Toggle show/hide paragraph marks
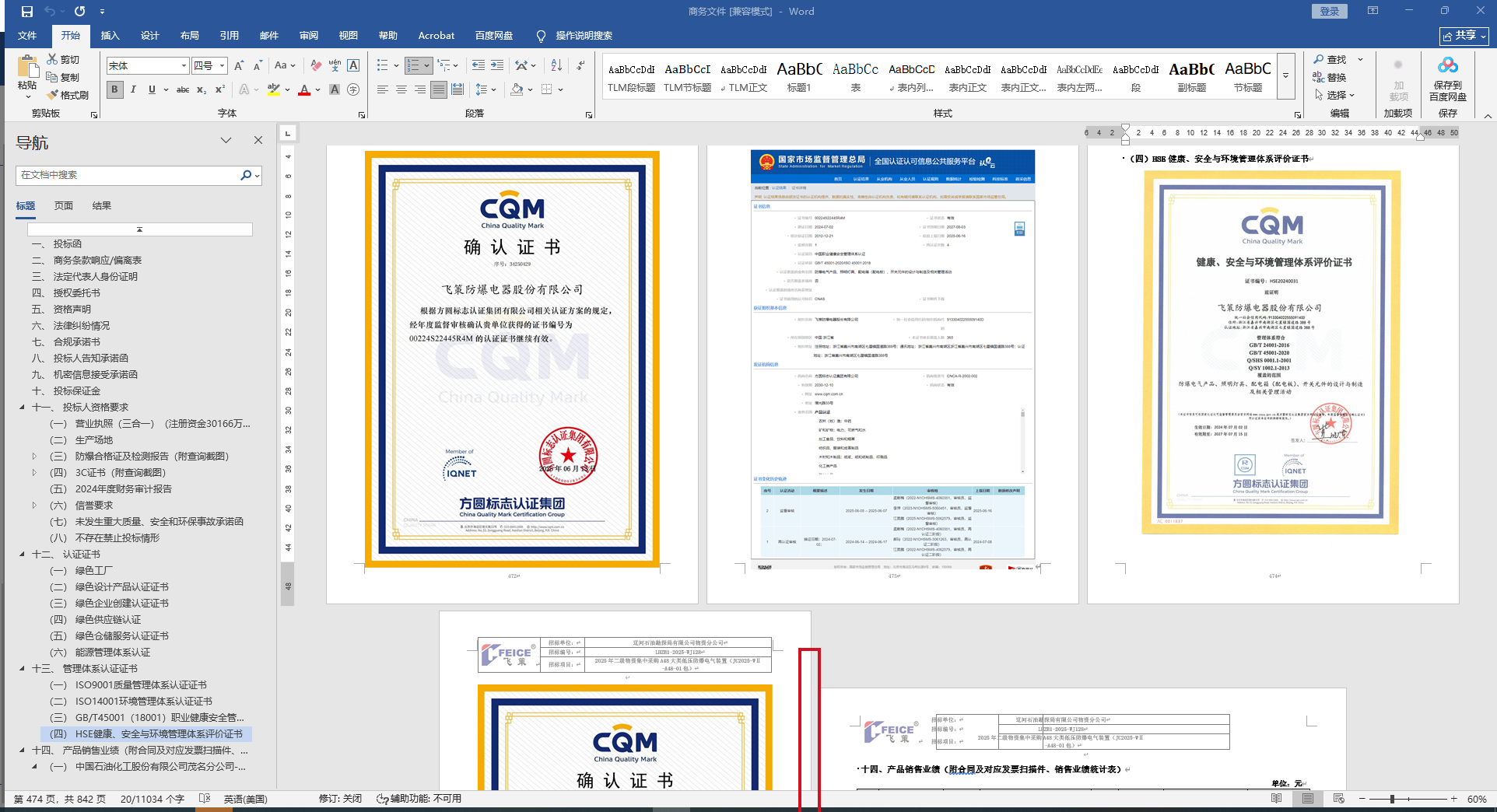Screen dimensions: 1497x812 [x=580, y=66]
